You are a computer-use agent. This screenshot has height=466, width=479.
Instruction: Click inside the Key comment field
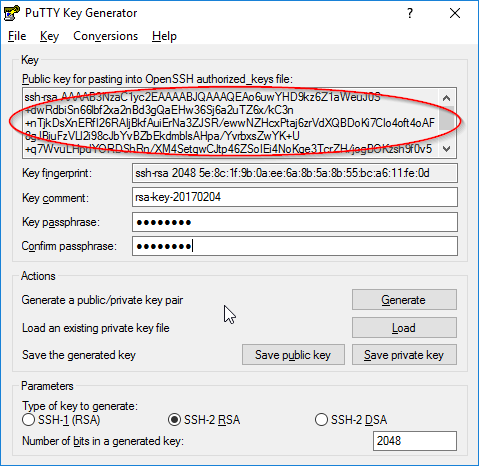(295, 197)
